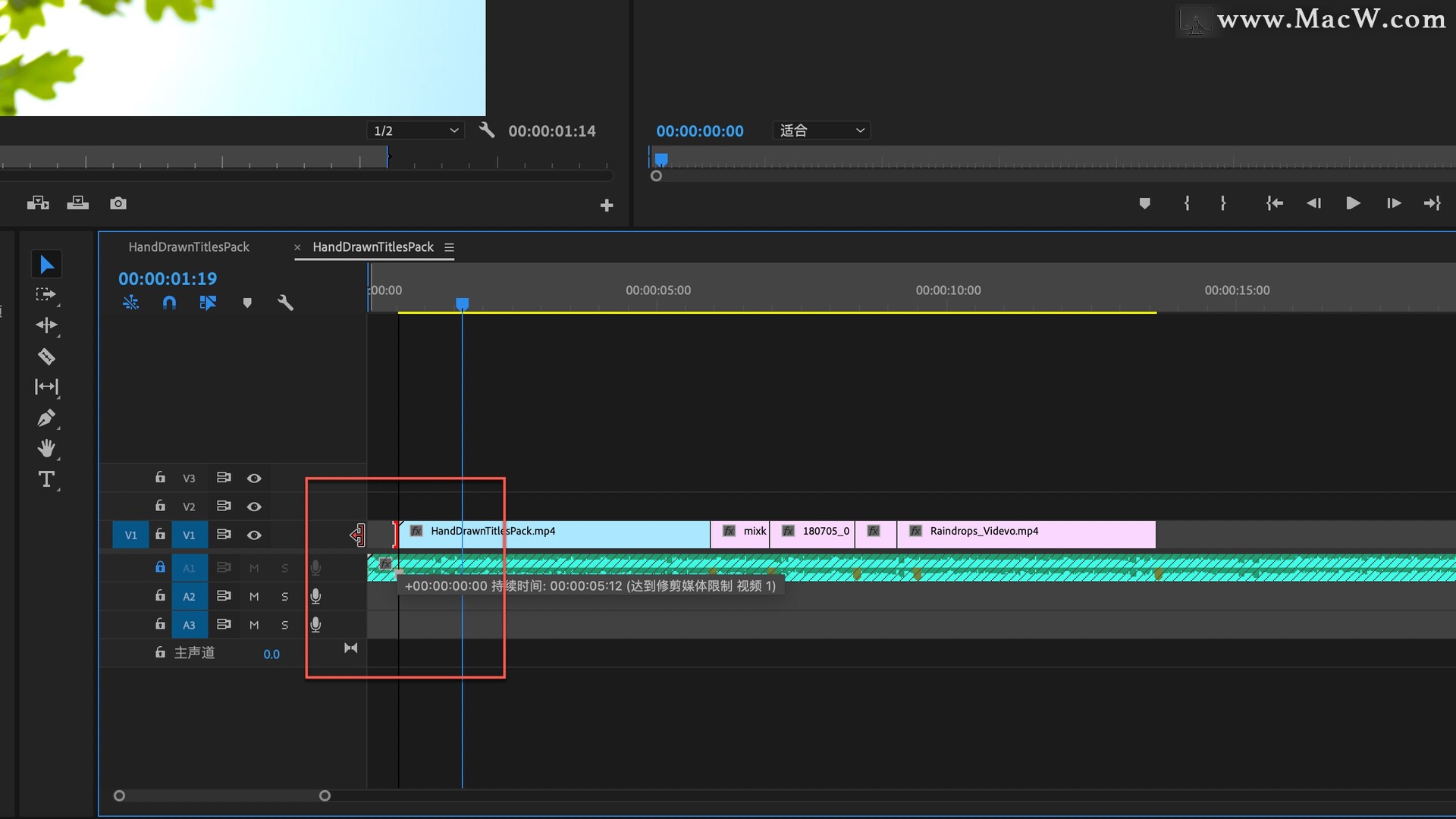Go to In point in Program monitor
This screenshot has height=819, width=1456.
(1275, 202)
